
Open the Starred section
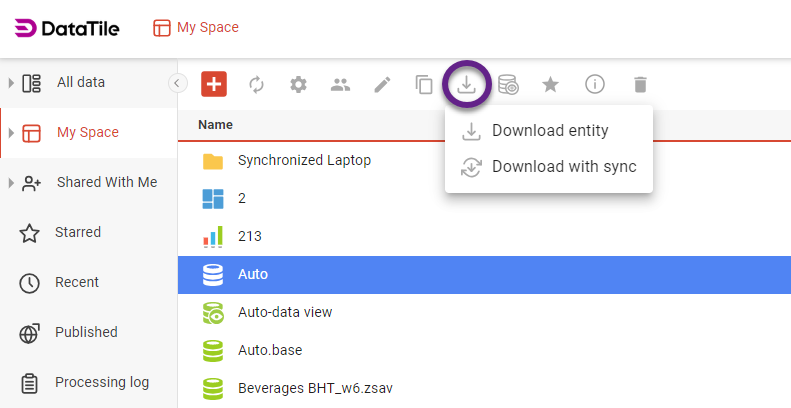pos(78,232)
